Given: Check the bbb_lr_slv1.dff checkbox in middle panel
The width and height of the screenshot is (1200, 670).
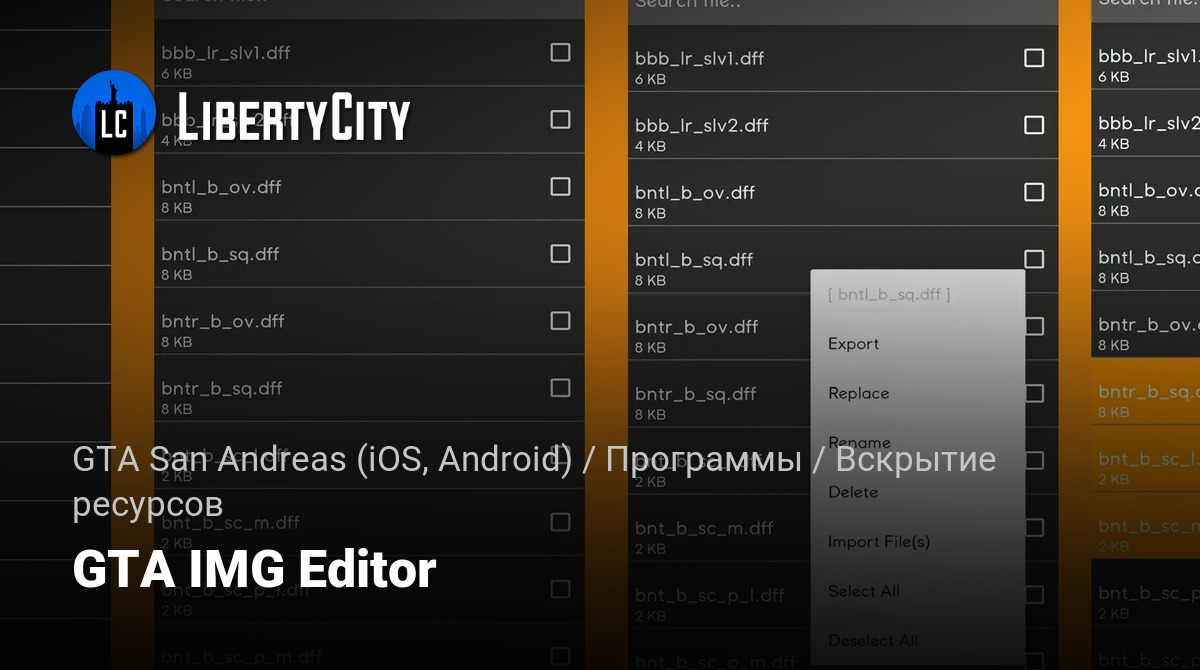Looking at the screenshot, I should [x=1034, y=58].
